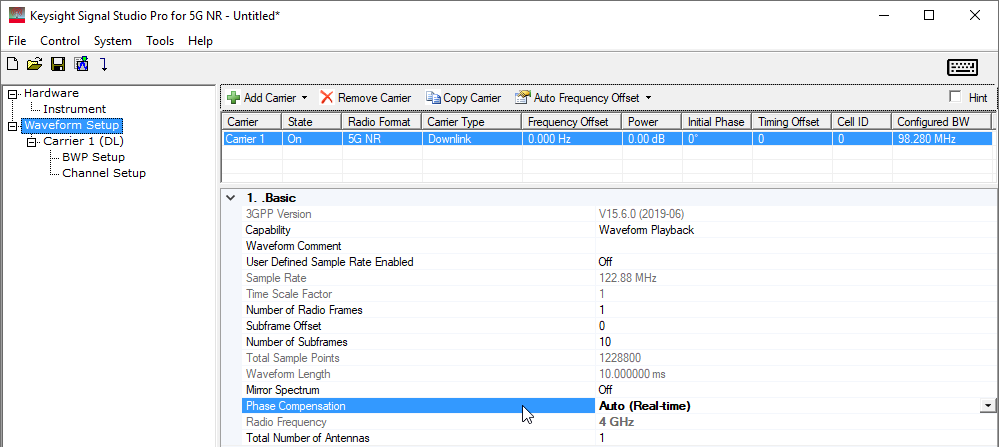Screen dimensions: 999x447
Task: Click the Carrier Type column header
Action: (471, 122)
